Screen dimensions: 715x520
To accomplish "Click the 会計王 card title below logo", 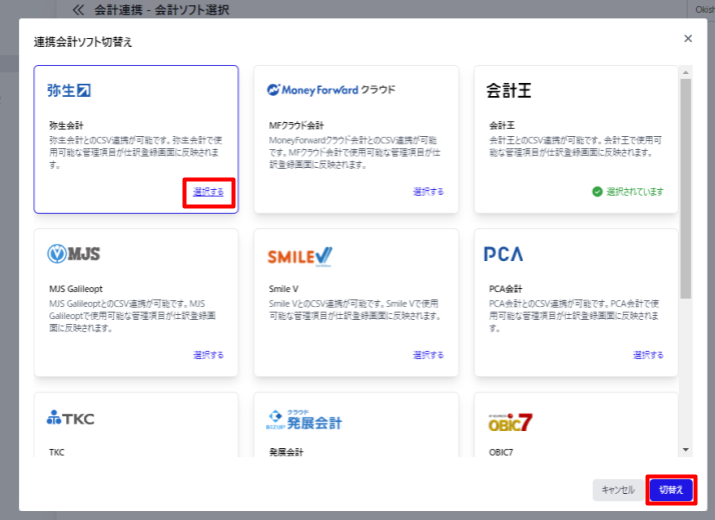I will pos(502,125).
